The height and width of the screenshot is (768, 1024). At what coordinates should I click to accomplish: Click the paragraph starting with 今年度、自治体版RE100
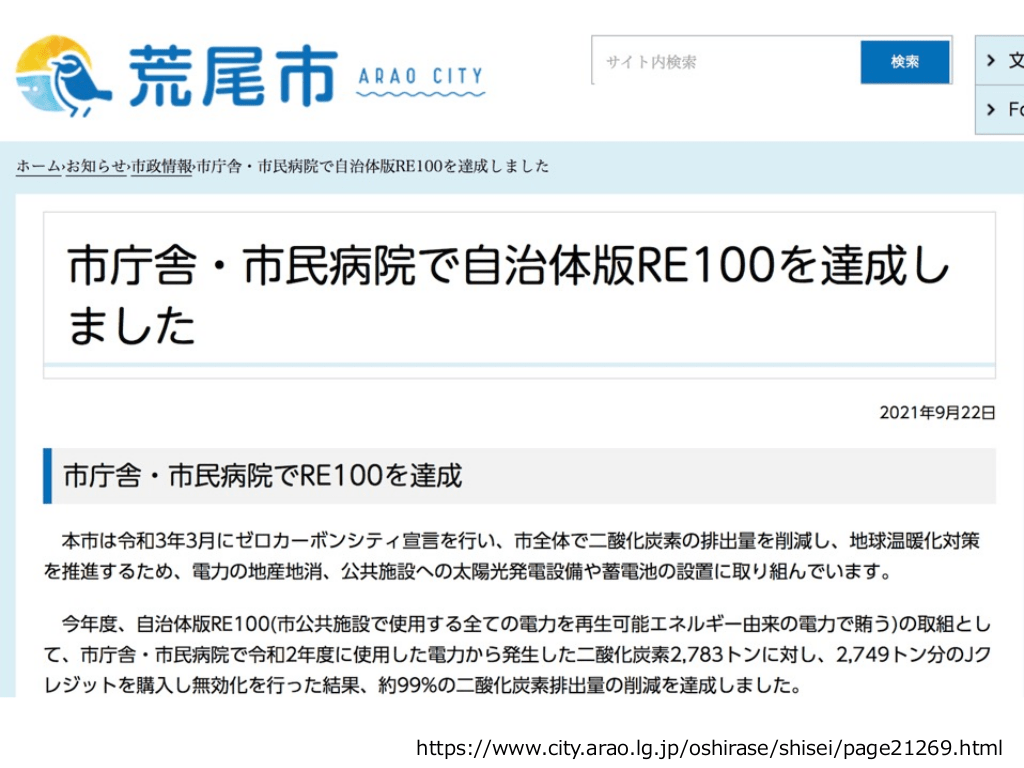click(x=518, y=655)
